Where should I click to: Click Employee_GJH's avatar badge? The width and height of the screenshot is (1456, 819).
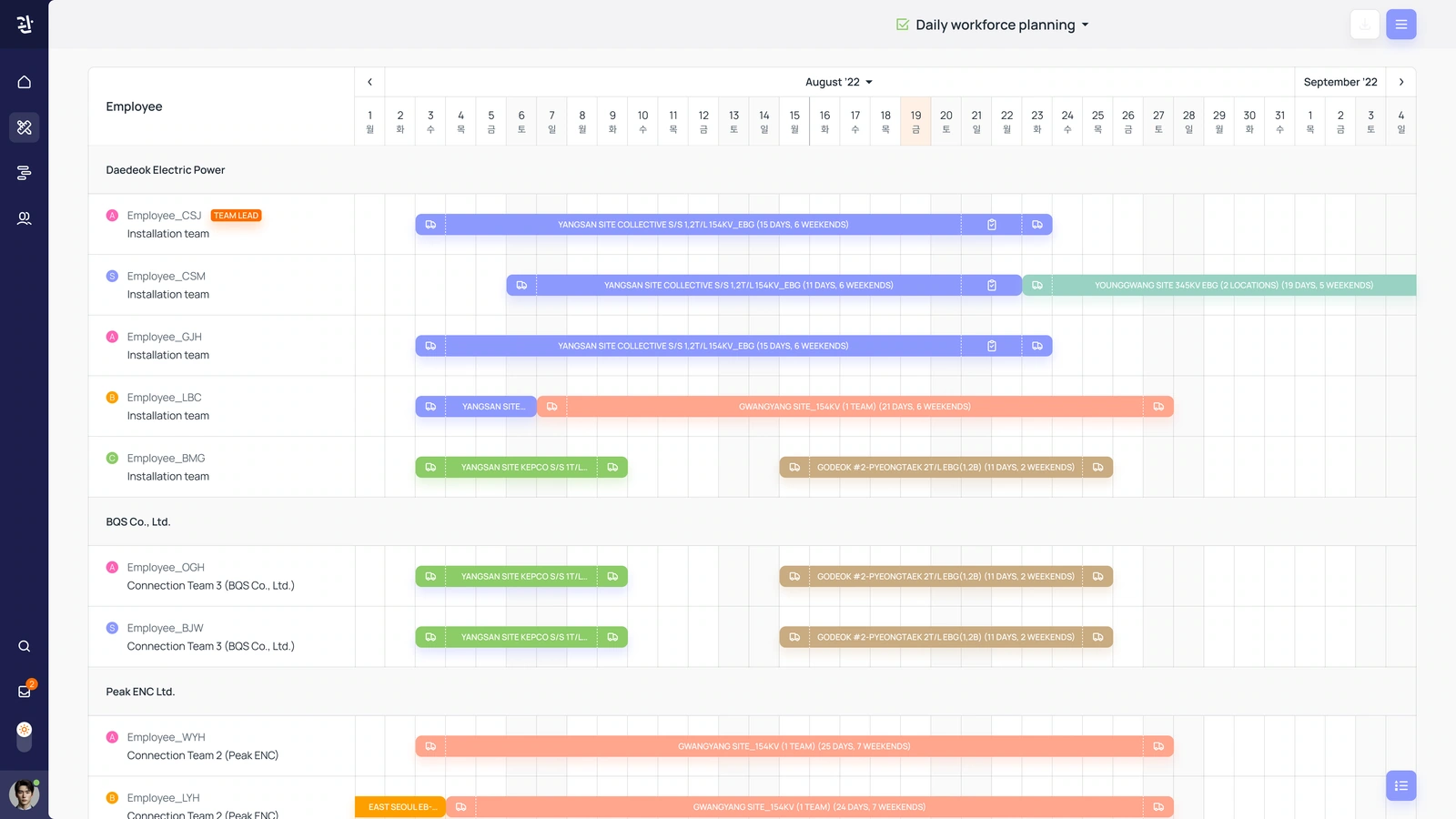(112, 337)
